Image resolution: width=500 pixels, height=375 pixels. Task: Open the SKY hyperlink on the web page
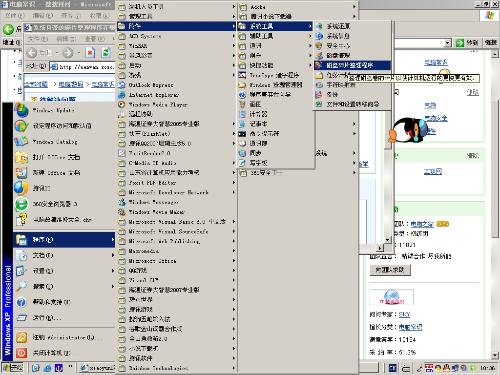click(x=404, y=314)
